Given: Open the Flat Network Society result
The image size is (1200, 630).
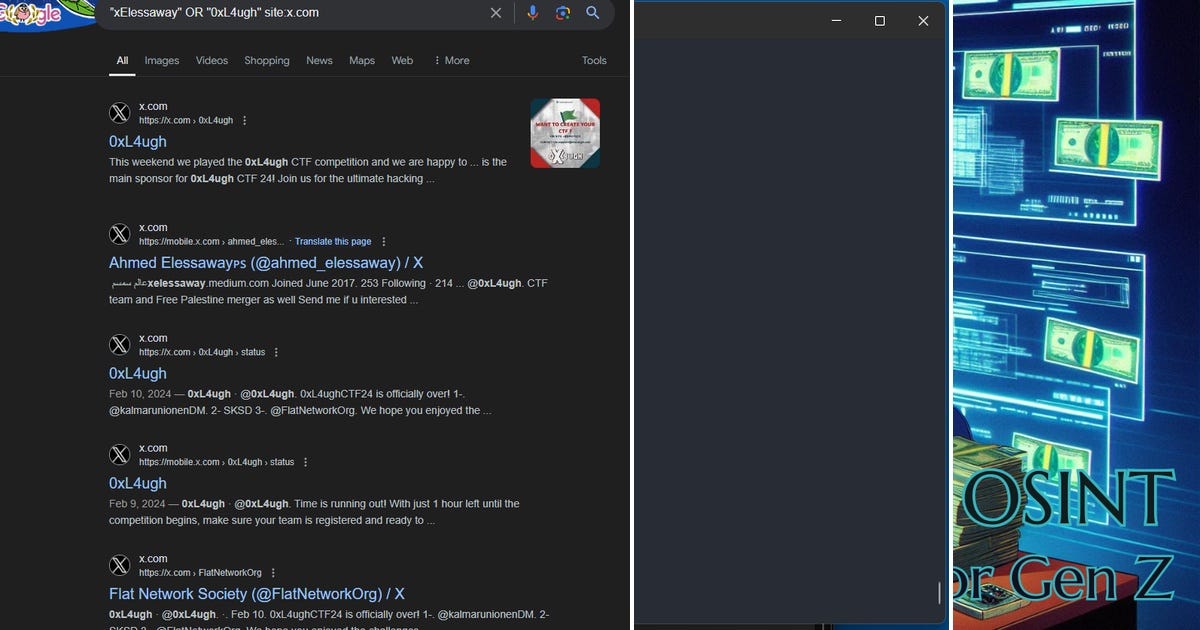Looking at the screenshot, I should click(x=255, y=593).
